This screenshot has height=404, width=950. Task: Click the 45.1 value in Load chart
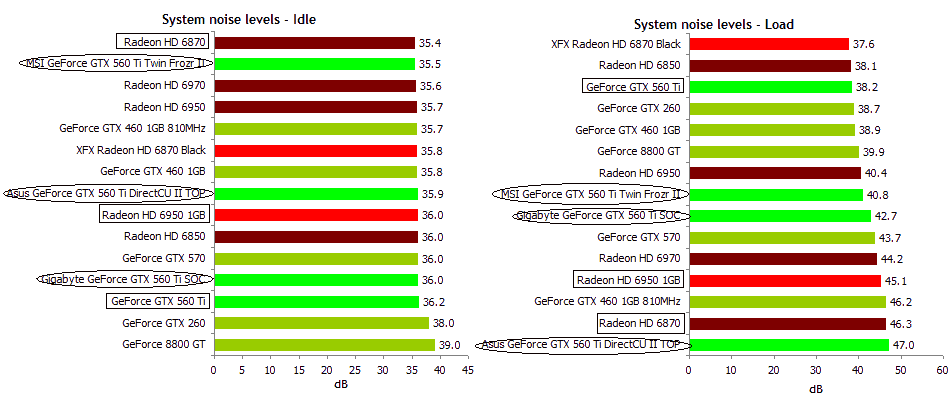[x=895, y=281]
